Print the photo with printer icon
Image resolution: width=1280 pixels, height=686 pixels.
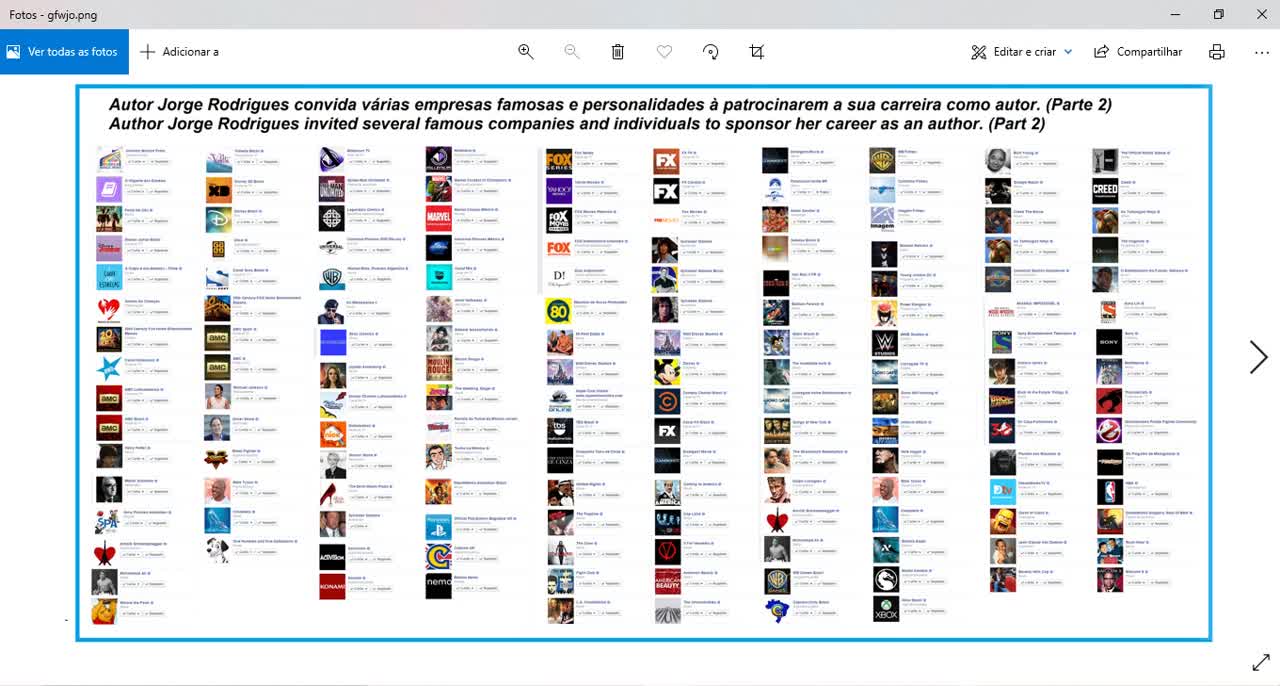pos(1216,52)
